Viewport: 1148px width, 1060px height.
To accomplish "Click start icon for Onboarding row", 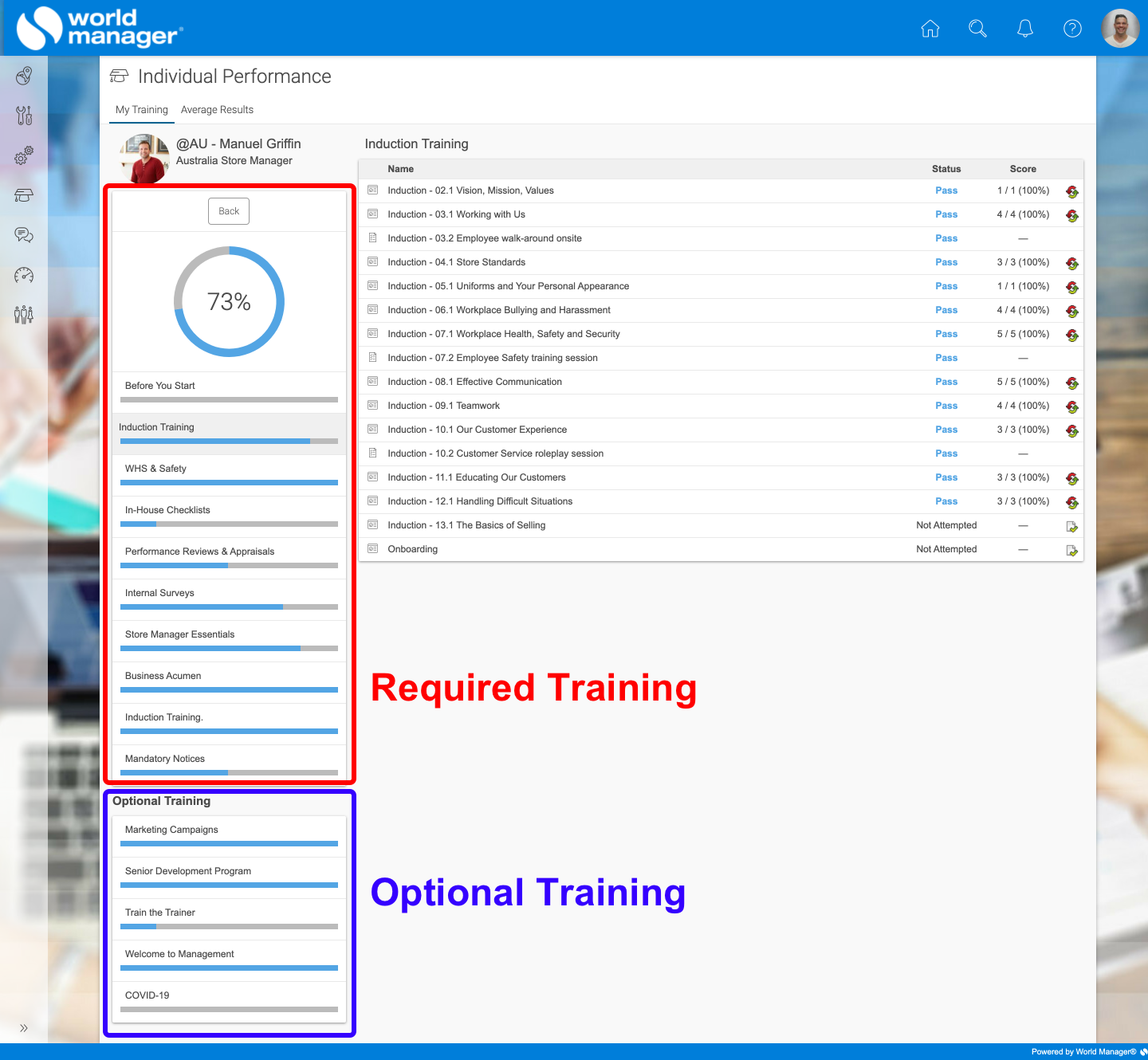I will [x=1071, y=550].
